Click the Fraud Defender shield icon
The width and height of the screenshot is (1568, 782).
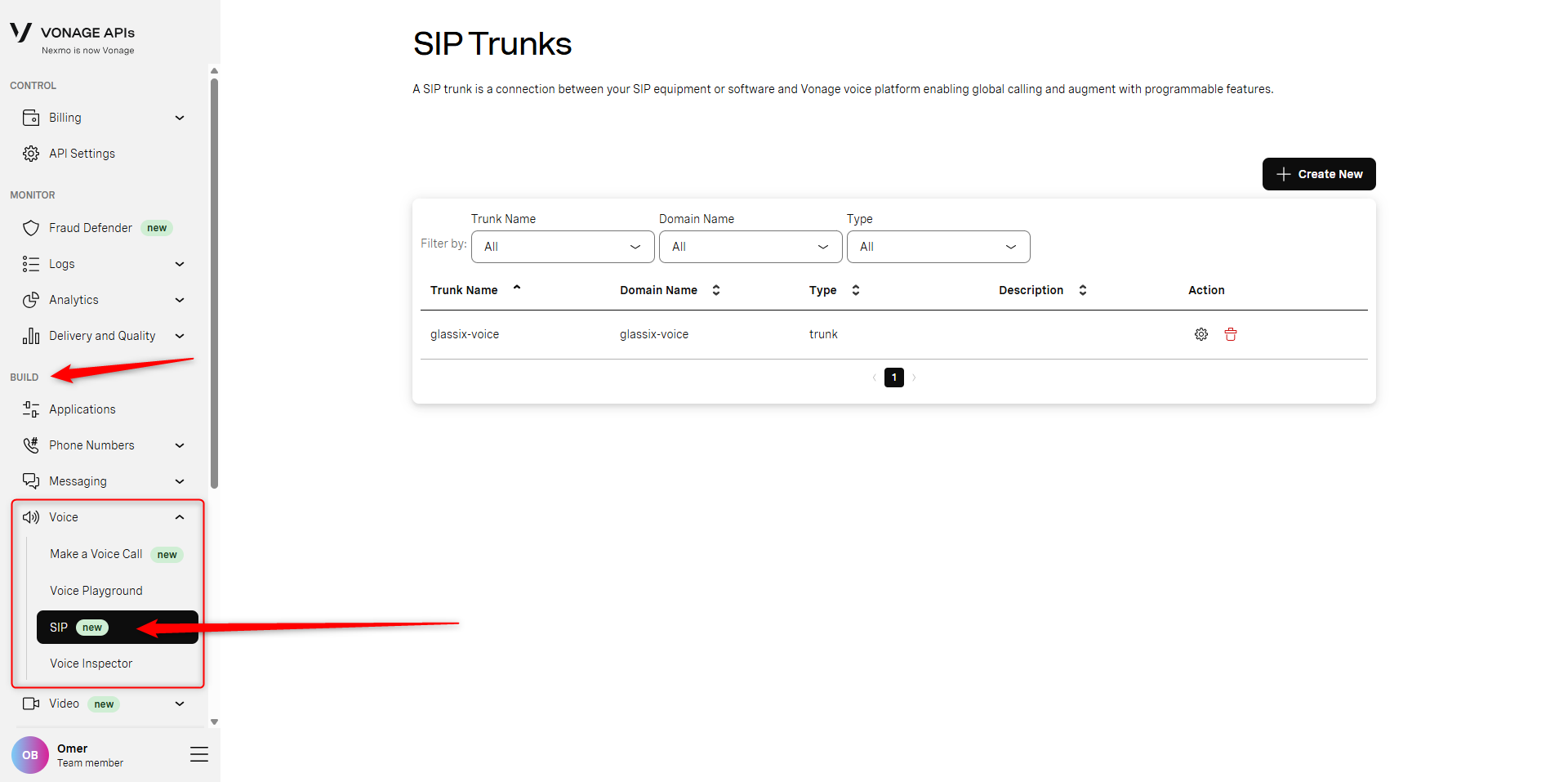pyautogui.click(x=31, y=228)
